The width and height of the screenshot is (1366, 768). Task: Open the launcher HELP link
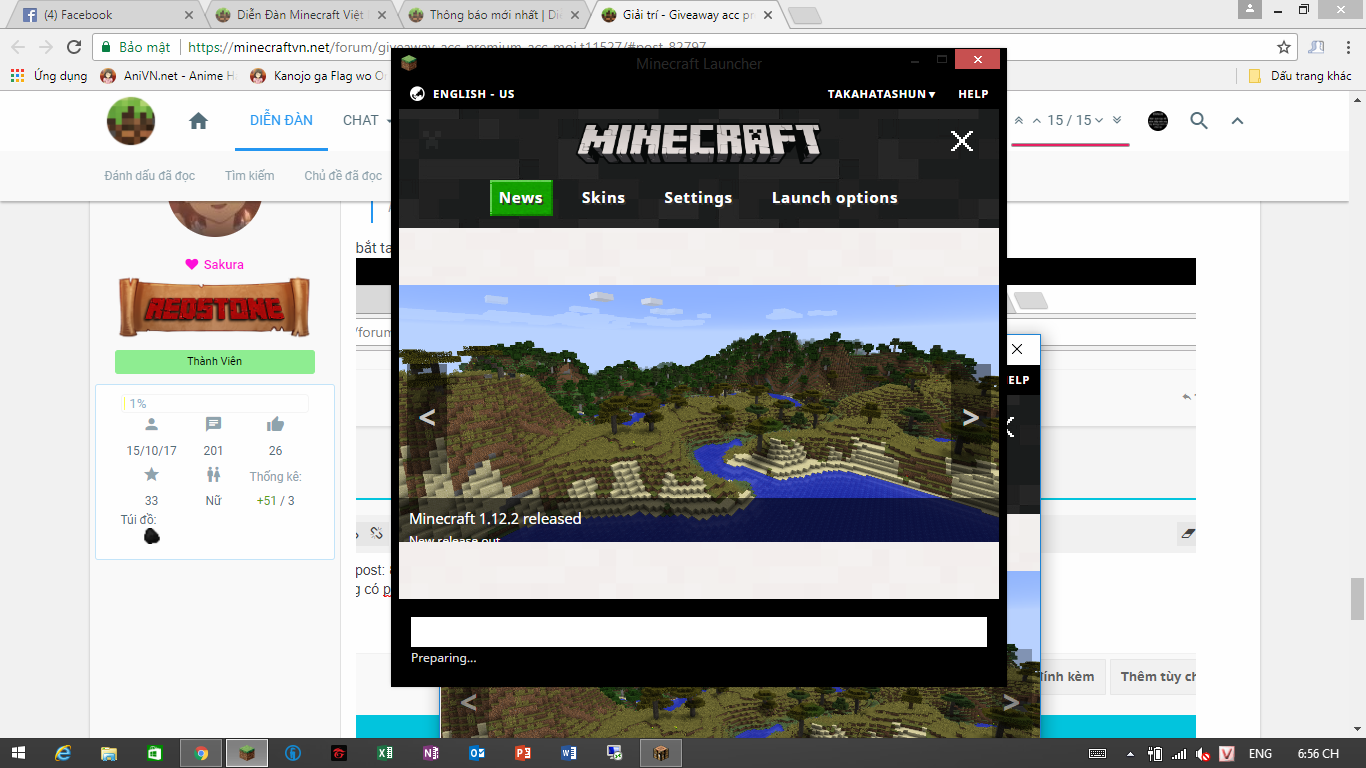973,94
